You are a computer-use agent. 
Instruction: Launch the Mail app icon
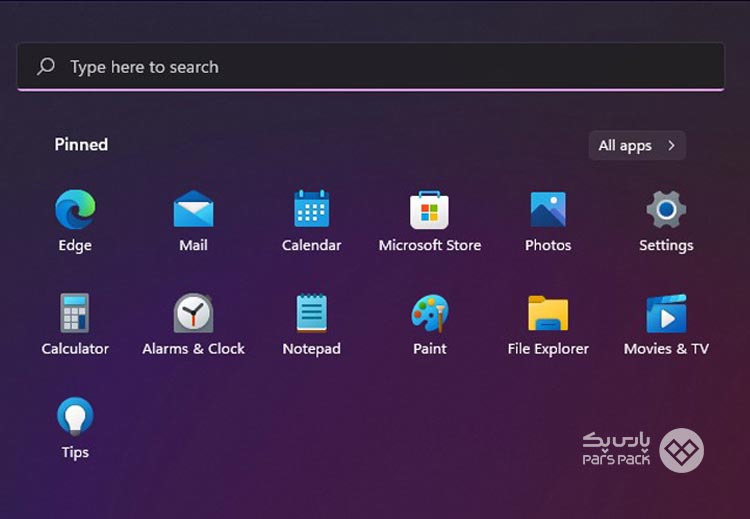click(x=193, y=209)
